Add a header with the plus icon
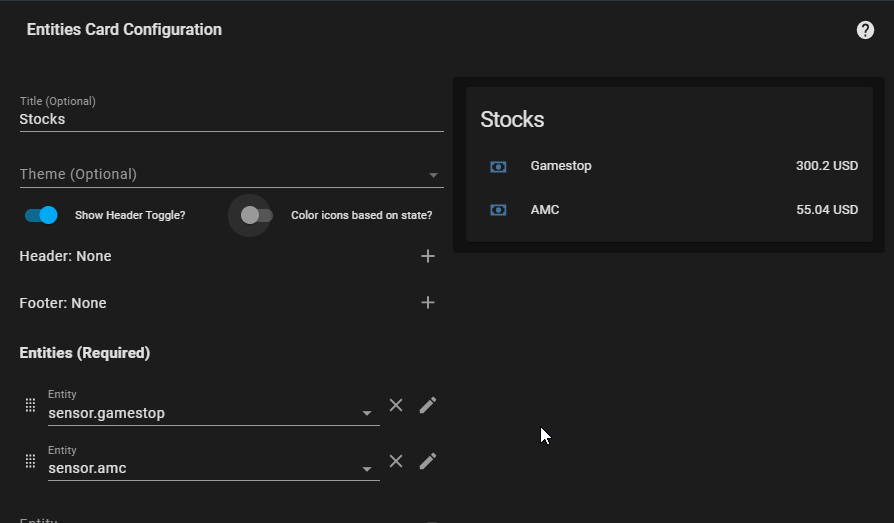The height and width of the screenshot is (523, 894). (428, 256)
